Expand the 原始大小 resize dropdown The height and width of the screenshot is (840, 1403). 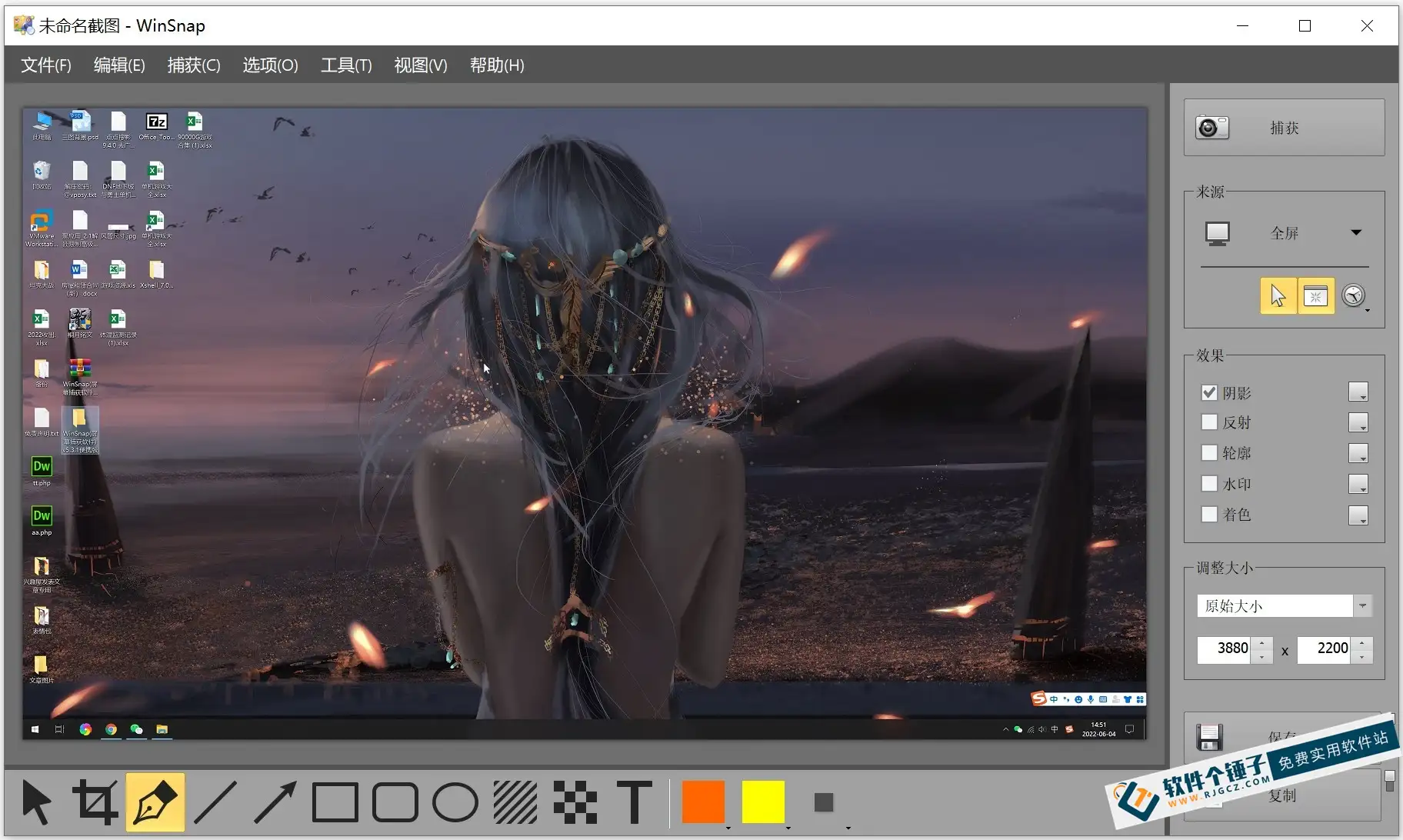click(1362, 606)
